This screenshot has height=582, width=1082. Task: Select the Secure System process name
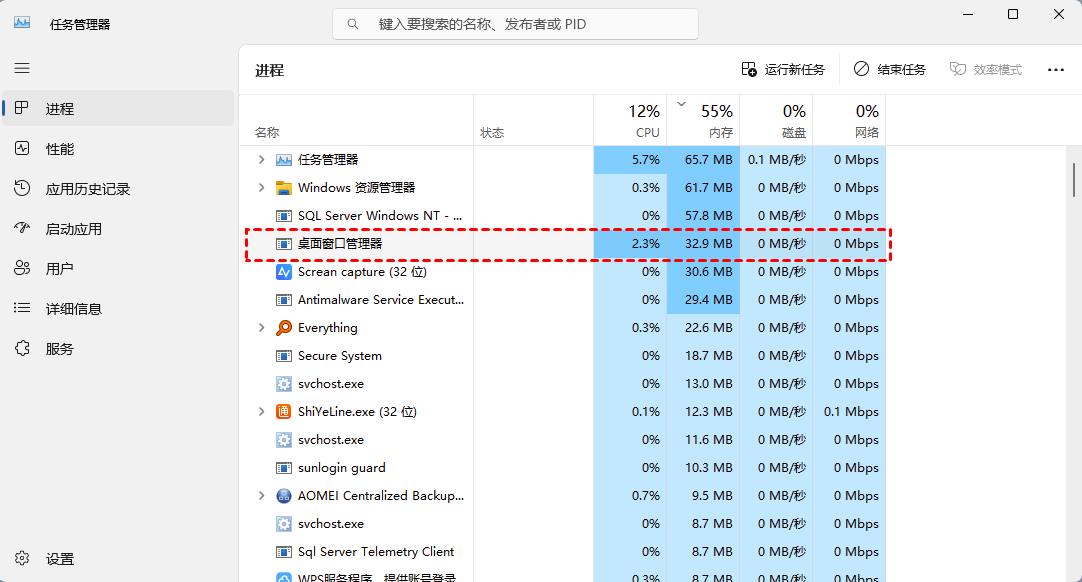(340, 356)
